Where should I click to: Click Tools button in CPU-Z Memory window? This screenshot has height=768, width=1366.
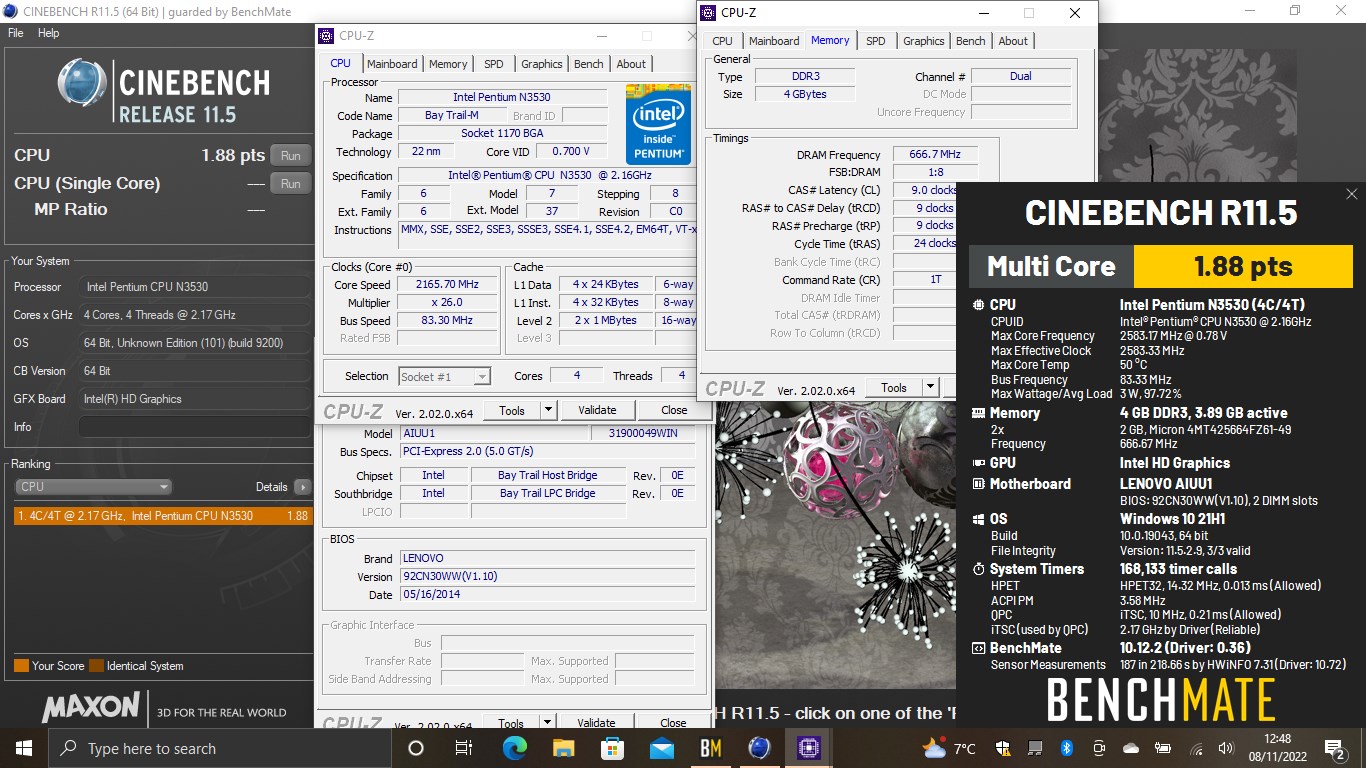(894, 388)
